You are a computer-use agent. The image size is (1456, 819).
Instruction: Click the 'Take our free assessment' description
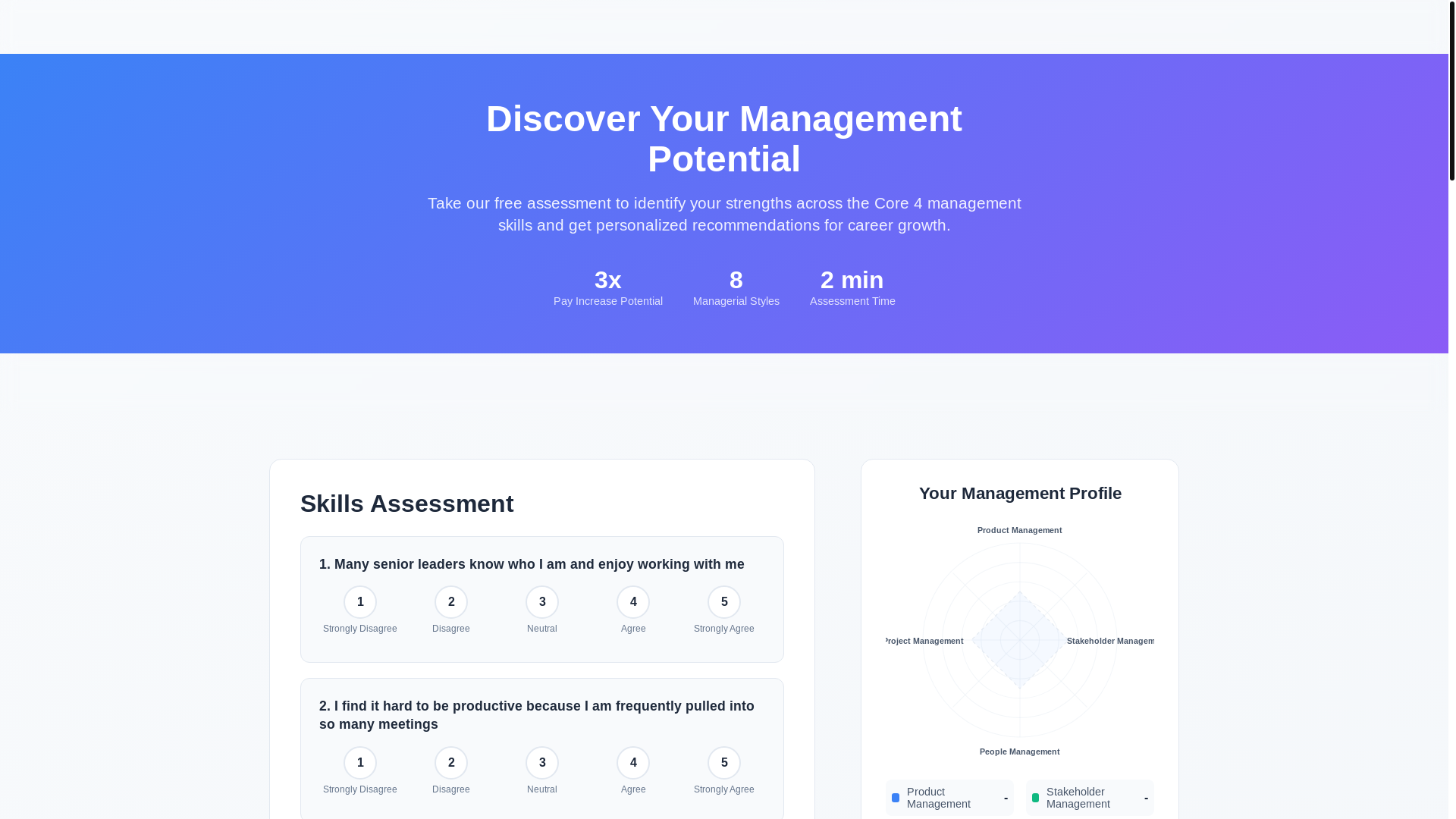[x=724, y=214]
